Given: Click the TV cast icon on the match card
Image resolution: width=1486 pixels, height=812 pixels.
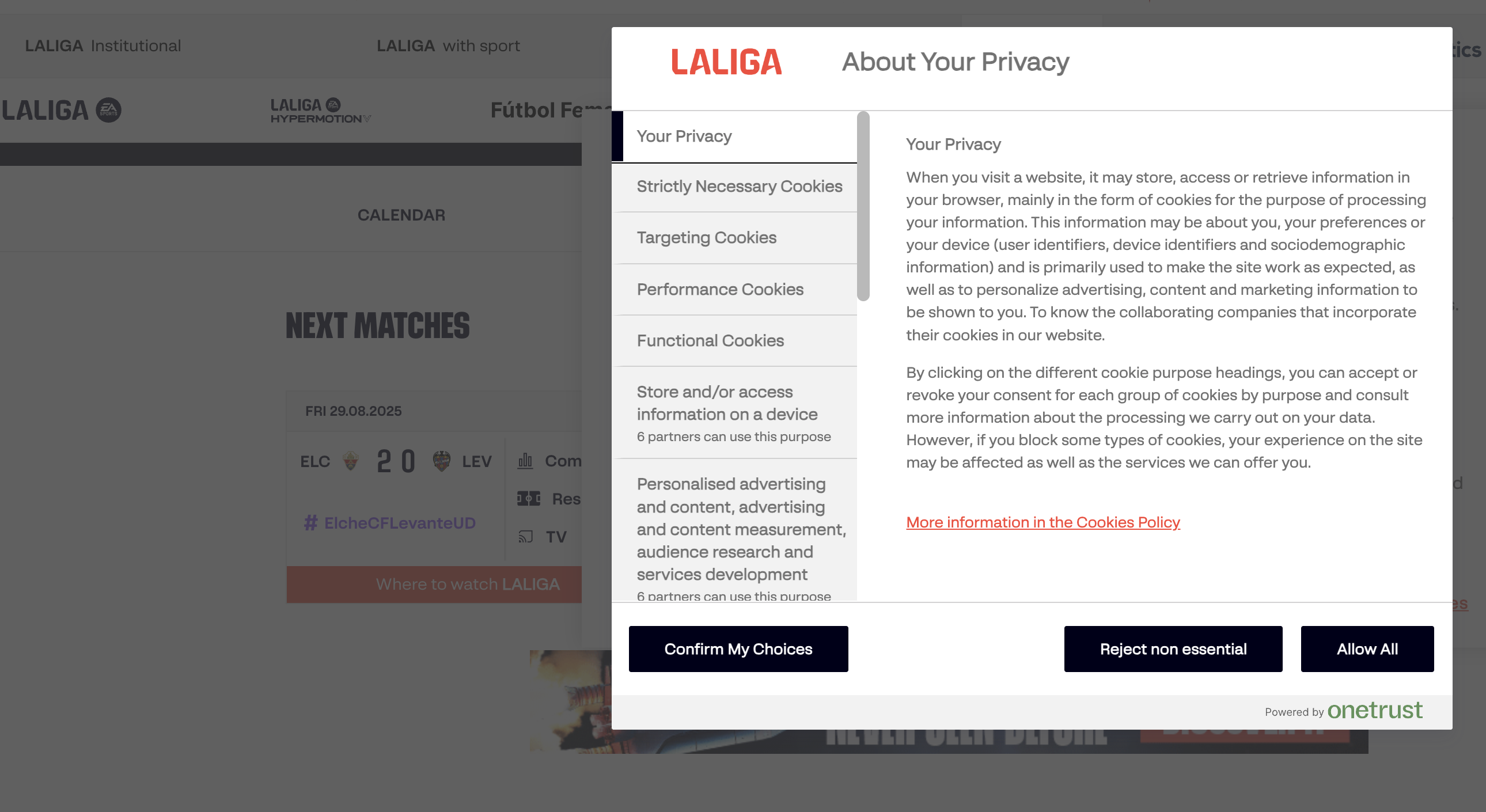Looking at the screenshot, I should pos(525,536).
